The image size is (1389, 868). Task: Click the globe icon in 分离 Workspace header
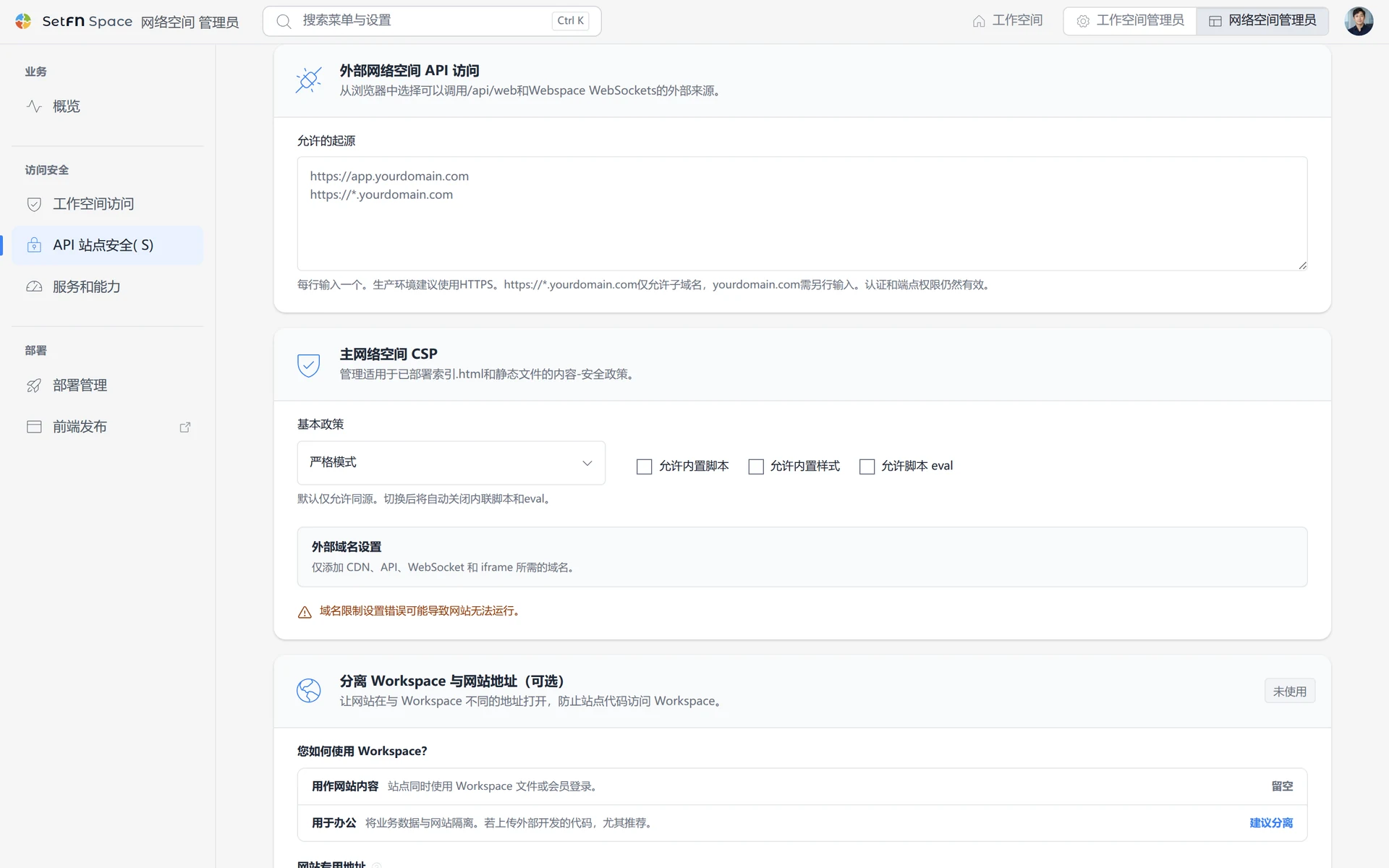309,691
